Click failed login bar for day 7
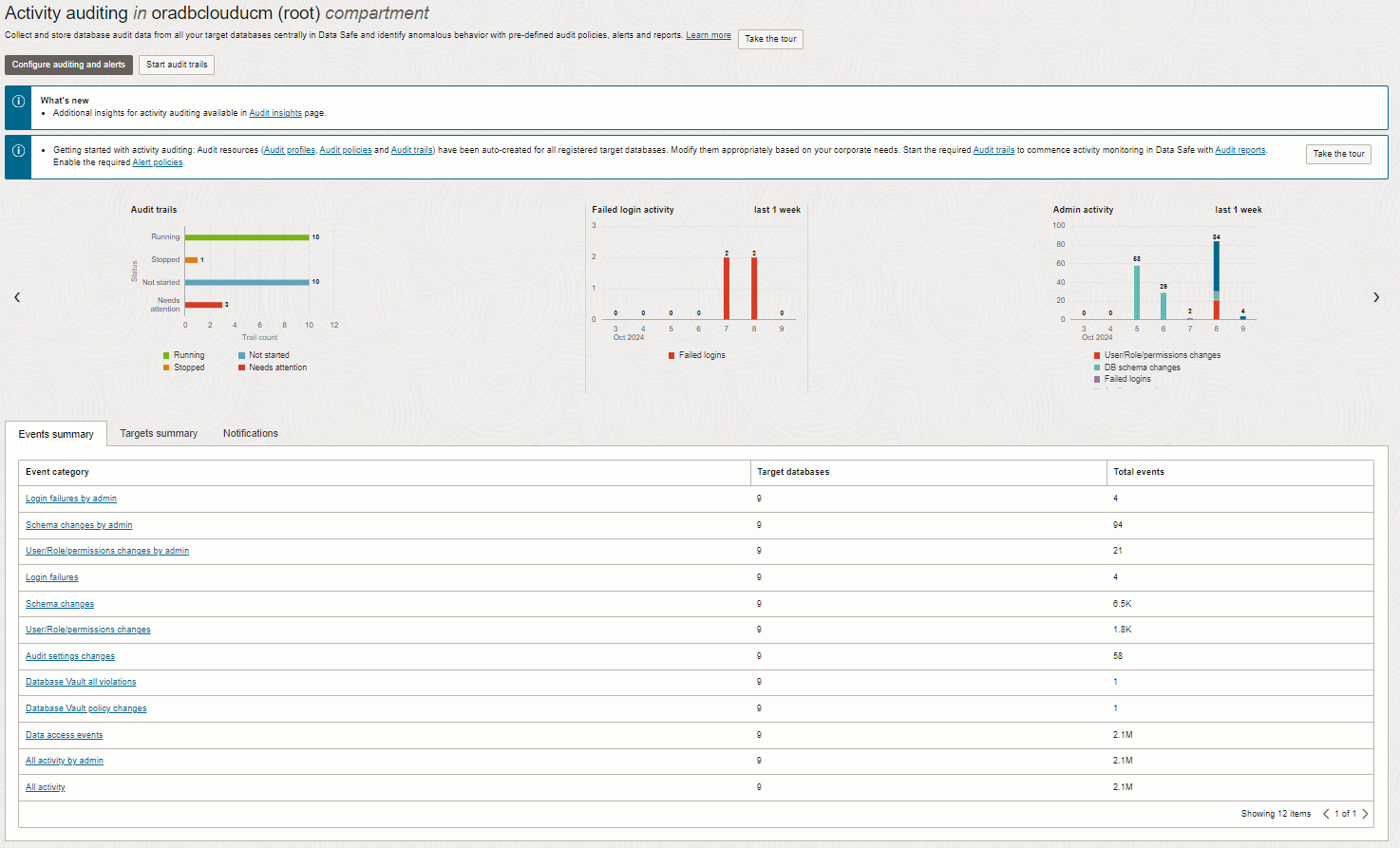Viewport: 1400px width, 848px height. [727, 288]
